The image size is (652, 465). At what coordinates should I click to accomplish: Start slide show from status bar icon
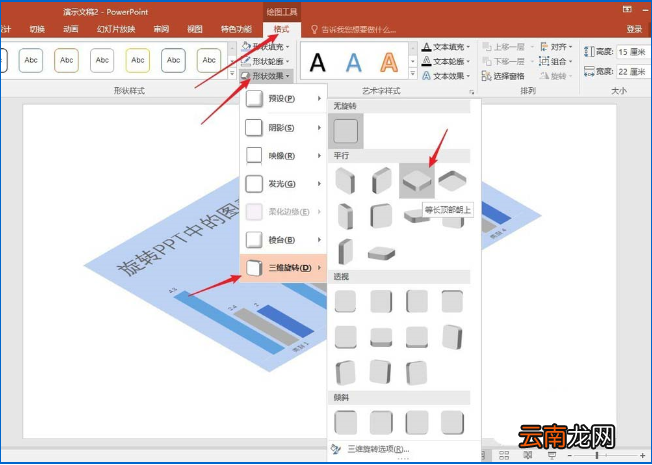click(552, 455)
